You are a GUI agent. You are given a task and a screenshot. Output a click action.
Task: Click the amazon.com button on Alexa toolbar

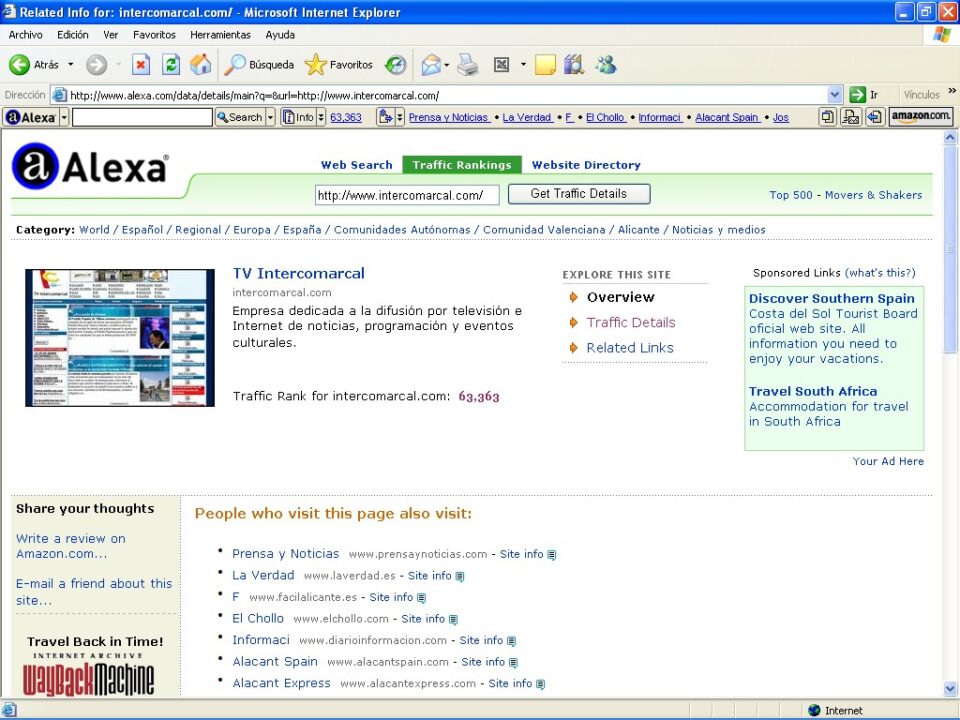[x=920, y=117]
